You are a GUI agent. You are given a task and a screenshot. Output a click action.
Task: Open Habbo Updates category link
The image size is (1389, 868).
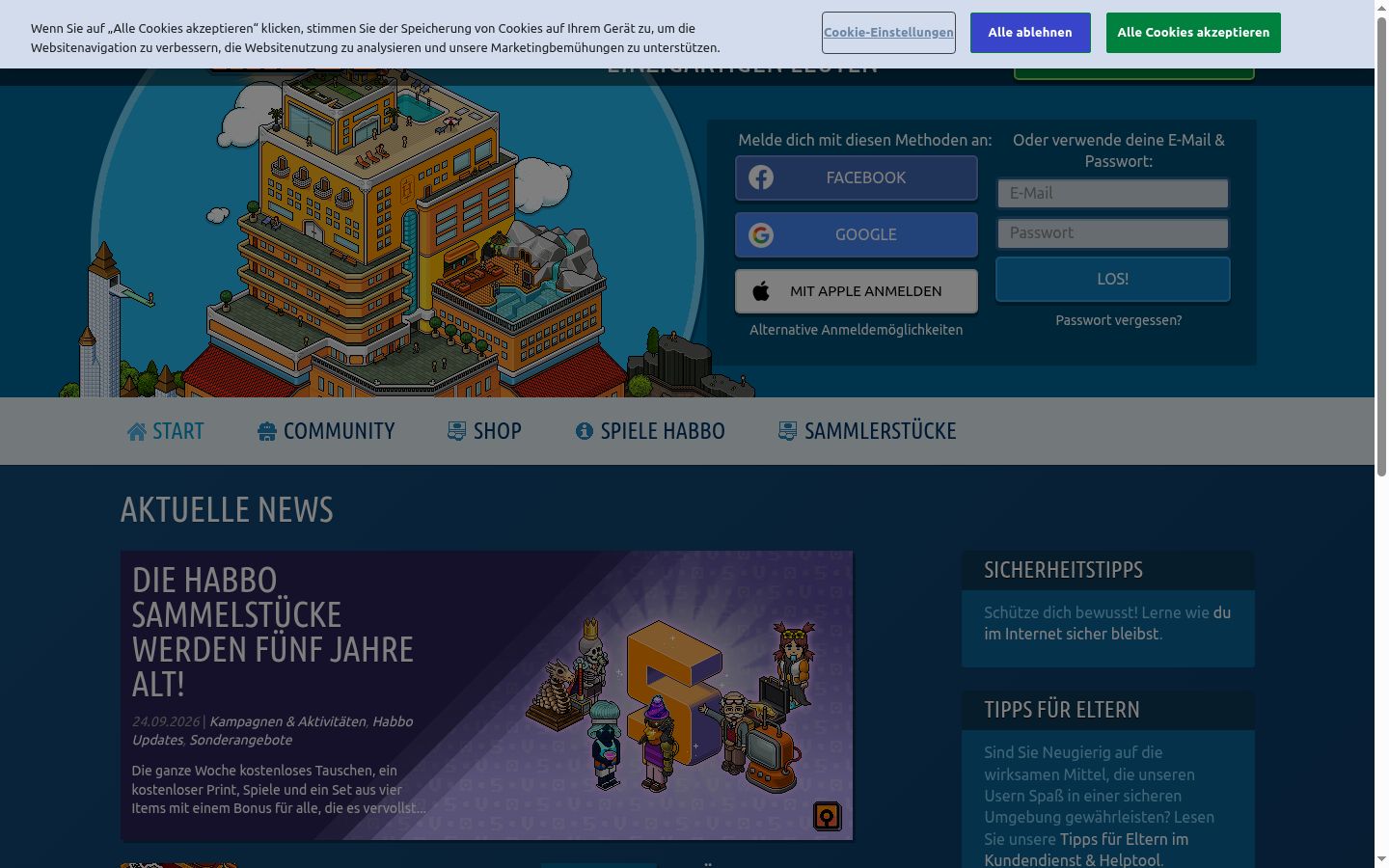272,731
